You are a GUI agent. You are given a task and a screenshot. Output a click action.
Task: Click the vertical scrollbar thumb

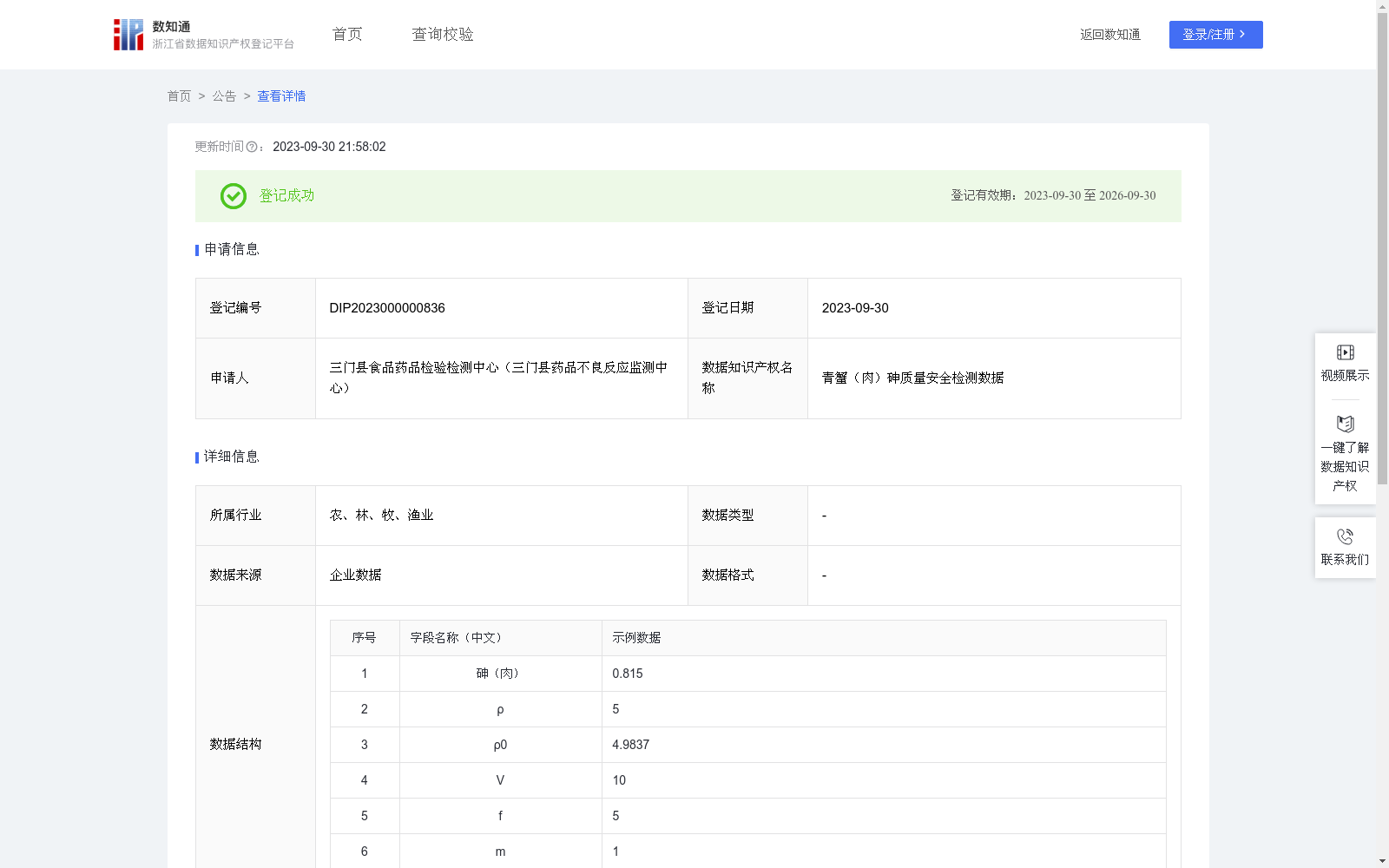click(1382, 247)
